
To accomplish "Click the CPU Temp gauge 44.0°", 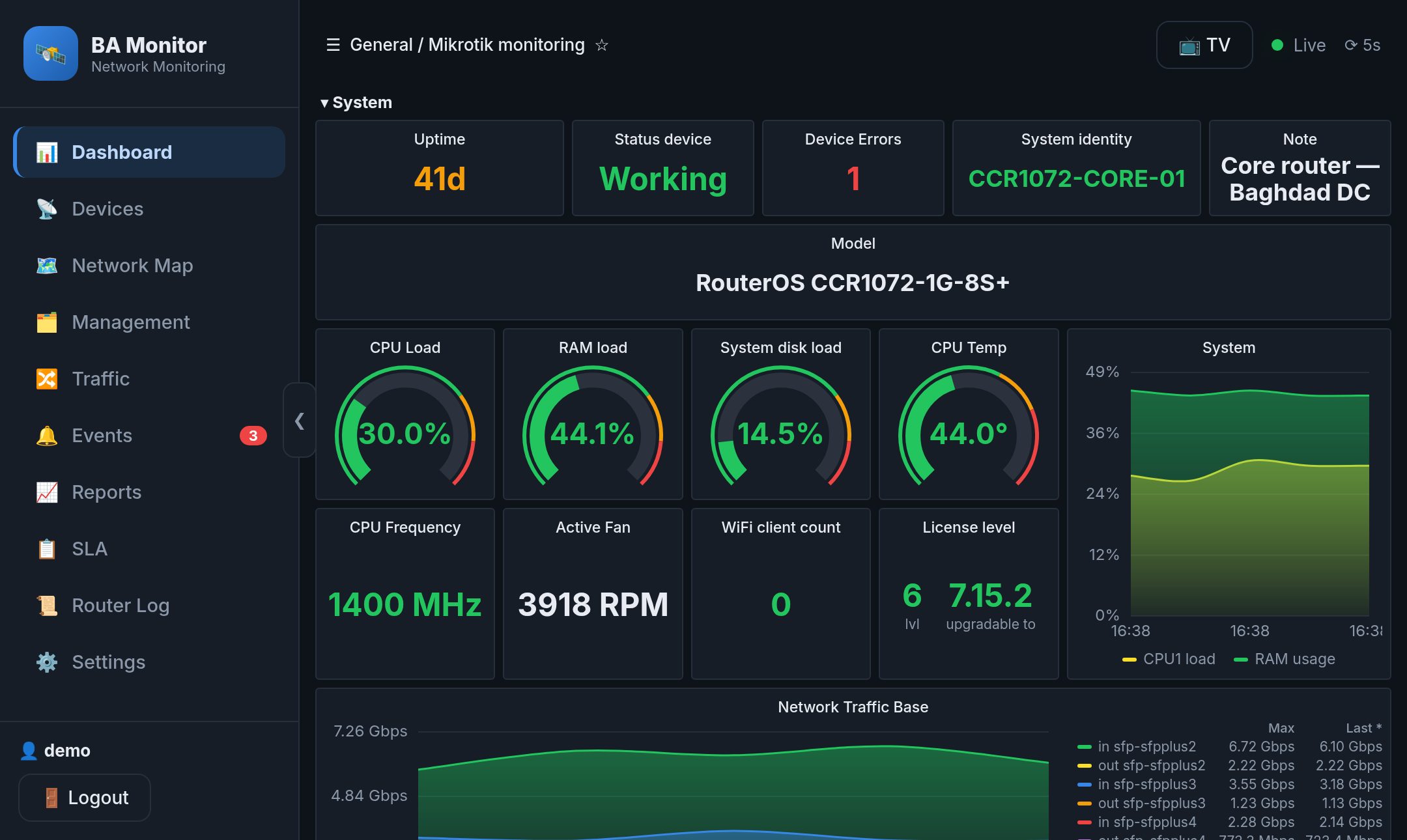I will 969,427.
